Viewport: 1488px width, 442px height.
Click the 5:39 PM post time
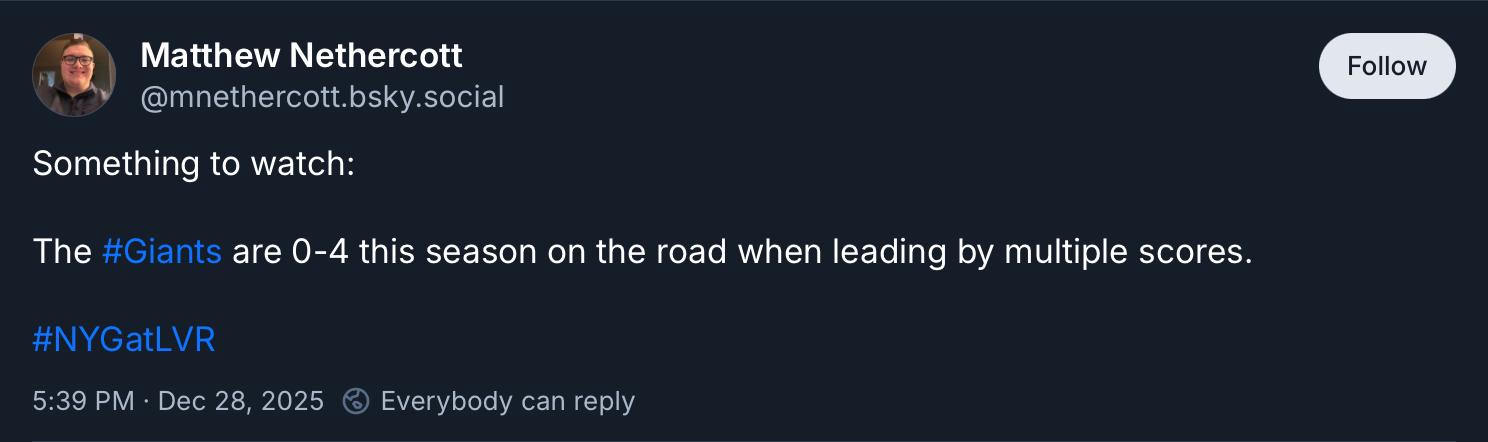point(83,401)
